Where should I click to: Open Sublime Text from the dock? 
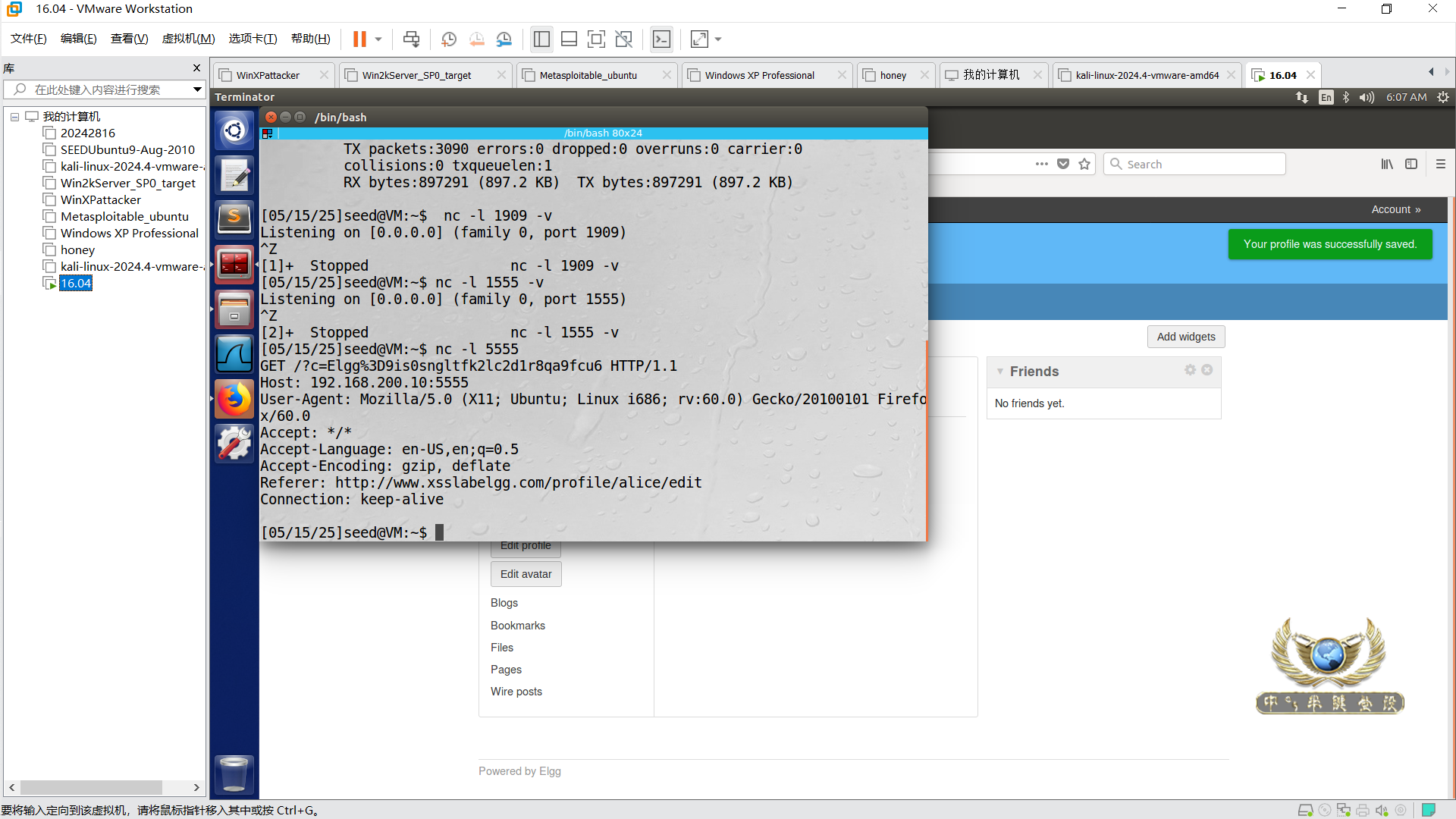pos(234,219)
